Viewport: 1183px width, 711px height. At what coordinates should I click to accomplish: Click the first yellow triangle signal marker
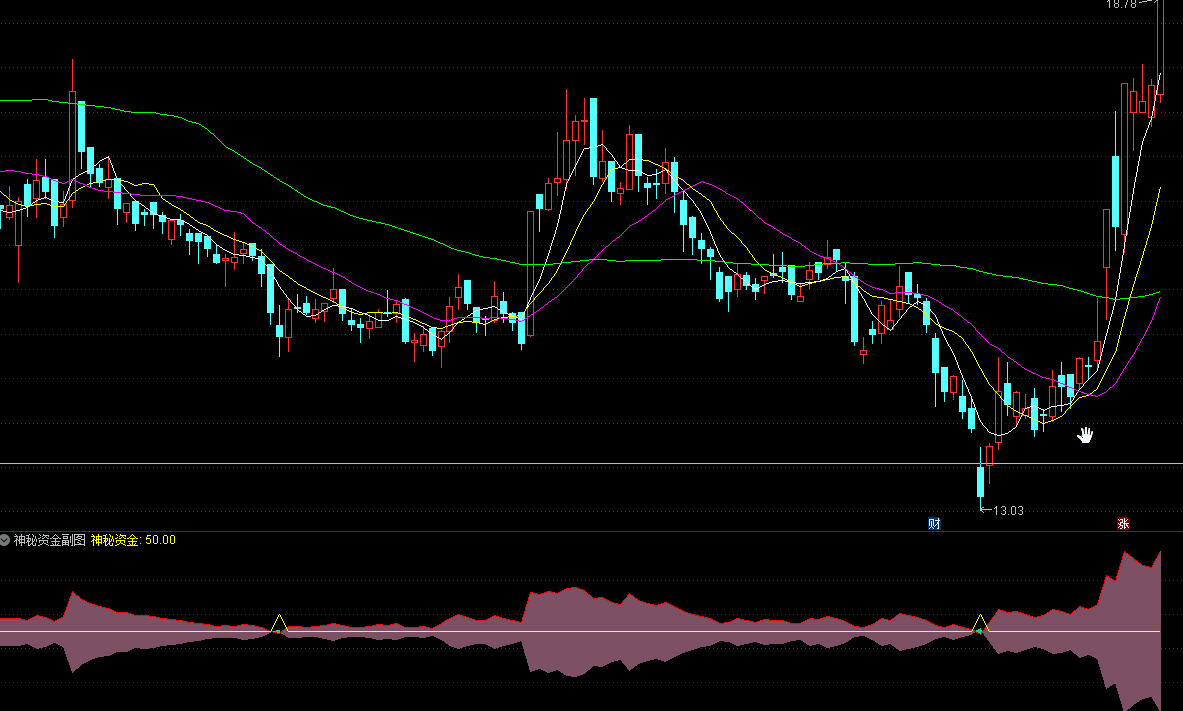(279, 623)
